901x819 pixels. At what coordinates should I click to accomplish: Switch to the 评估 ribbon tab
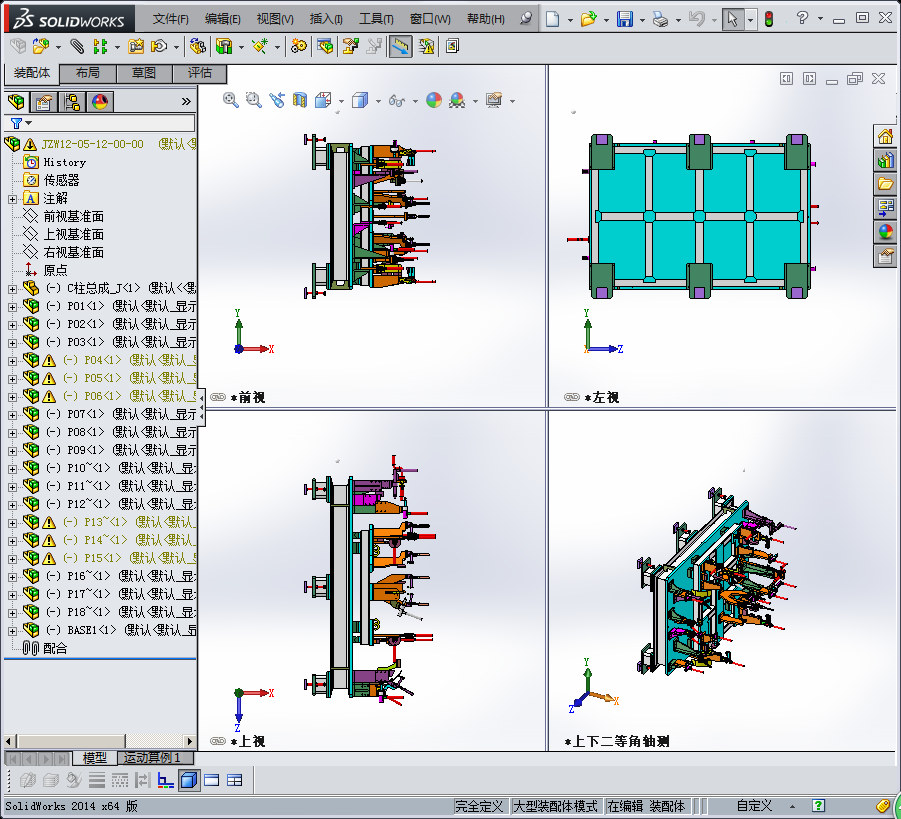coord(200,74)
